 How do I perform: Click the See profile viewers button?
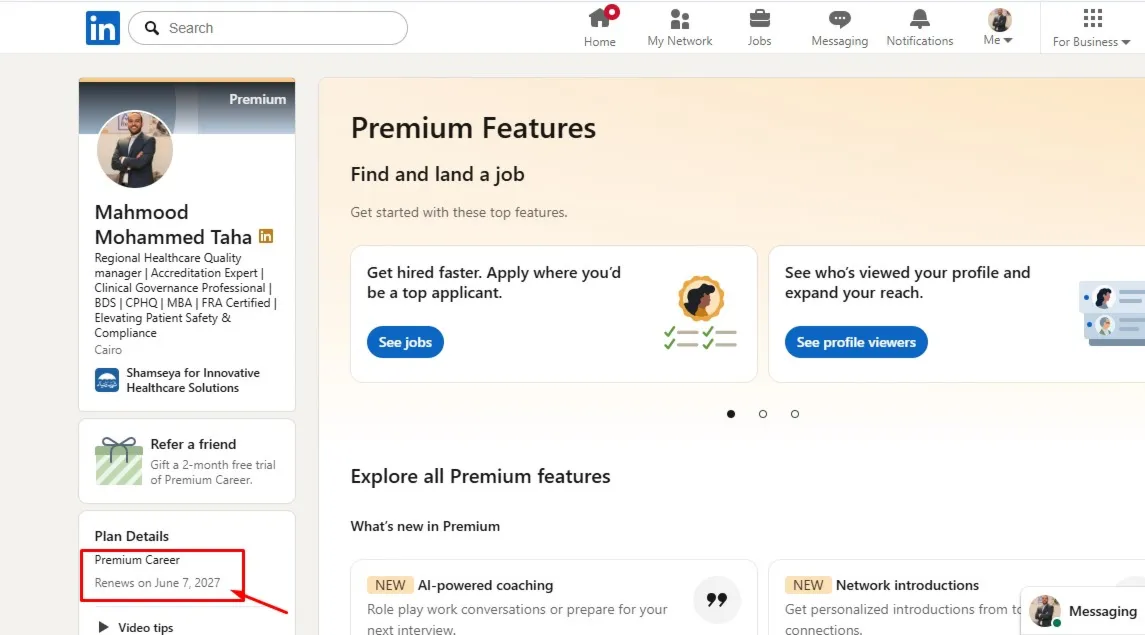click(x=856, y=342)
